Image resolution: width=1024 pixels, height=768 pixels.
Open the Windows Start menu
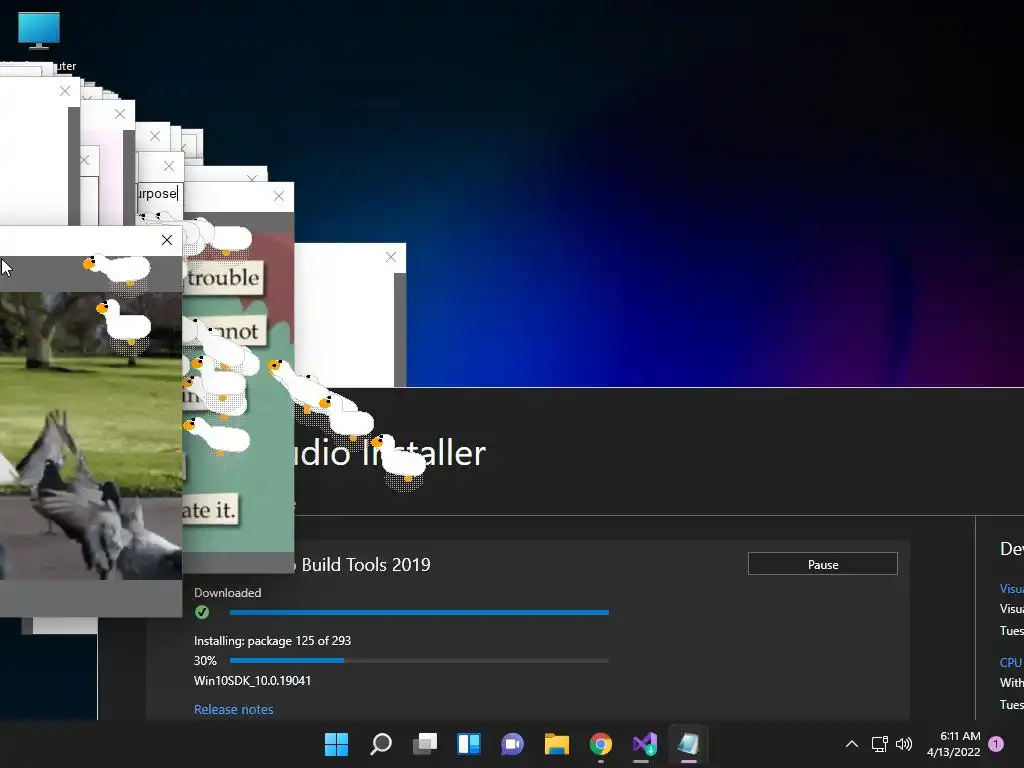[x=336, y=744]
